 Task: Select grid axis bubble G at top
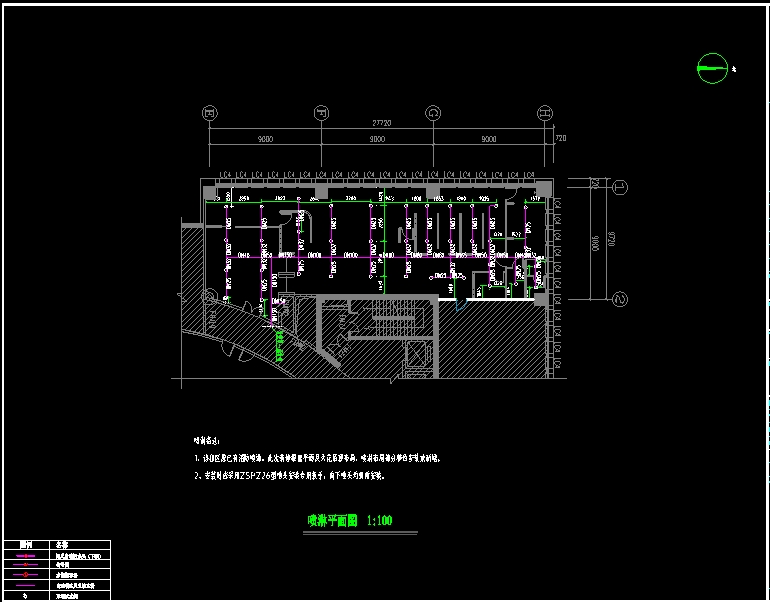(433, 112)
